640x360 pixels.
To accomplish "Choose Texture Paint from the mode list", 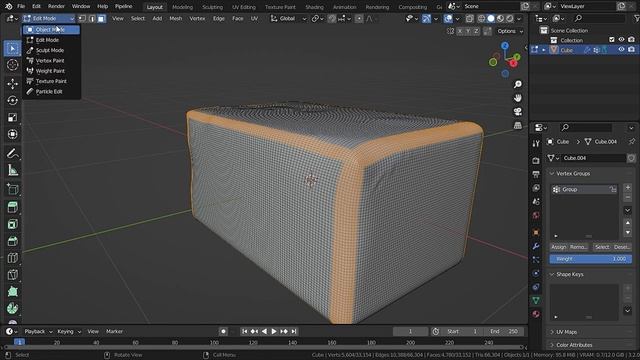I will coord(51,81).
